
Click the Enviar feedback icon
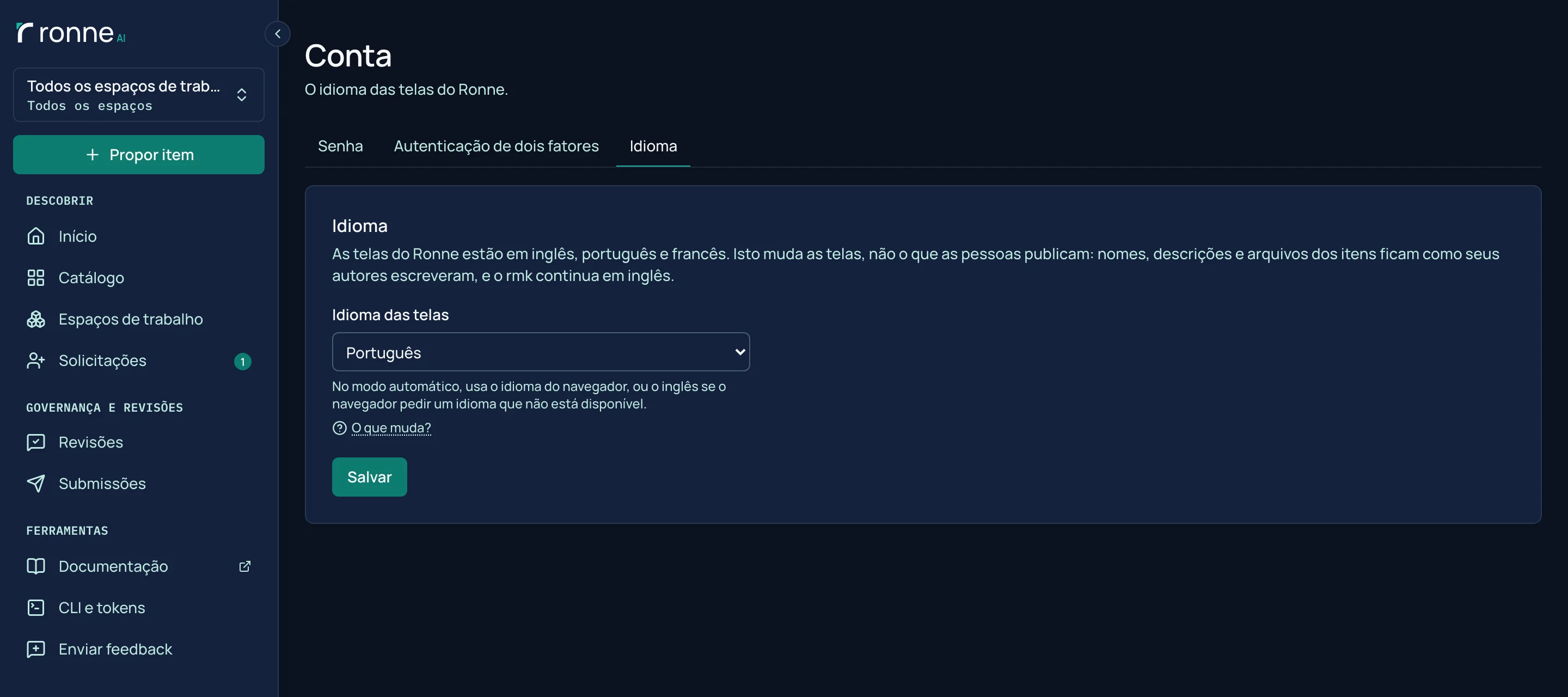[36, 649]
